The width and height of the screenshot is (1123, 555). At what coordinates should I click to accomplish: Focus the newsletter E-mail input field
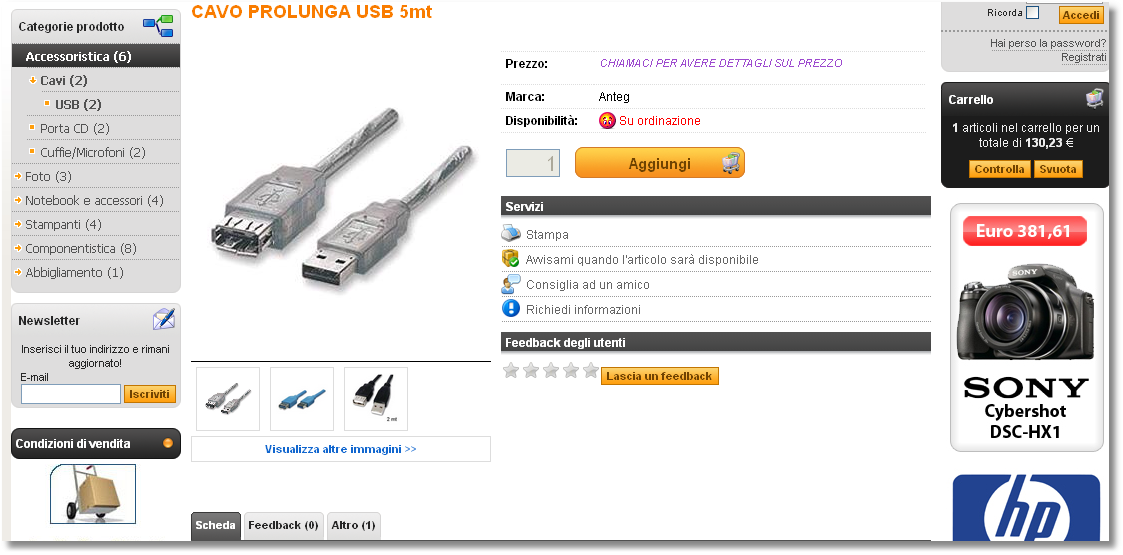click(71, 394)
